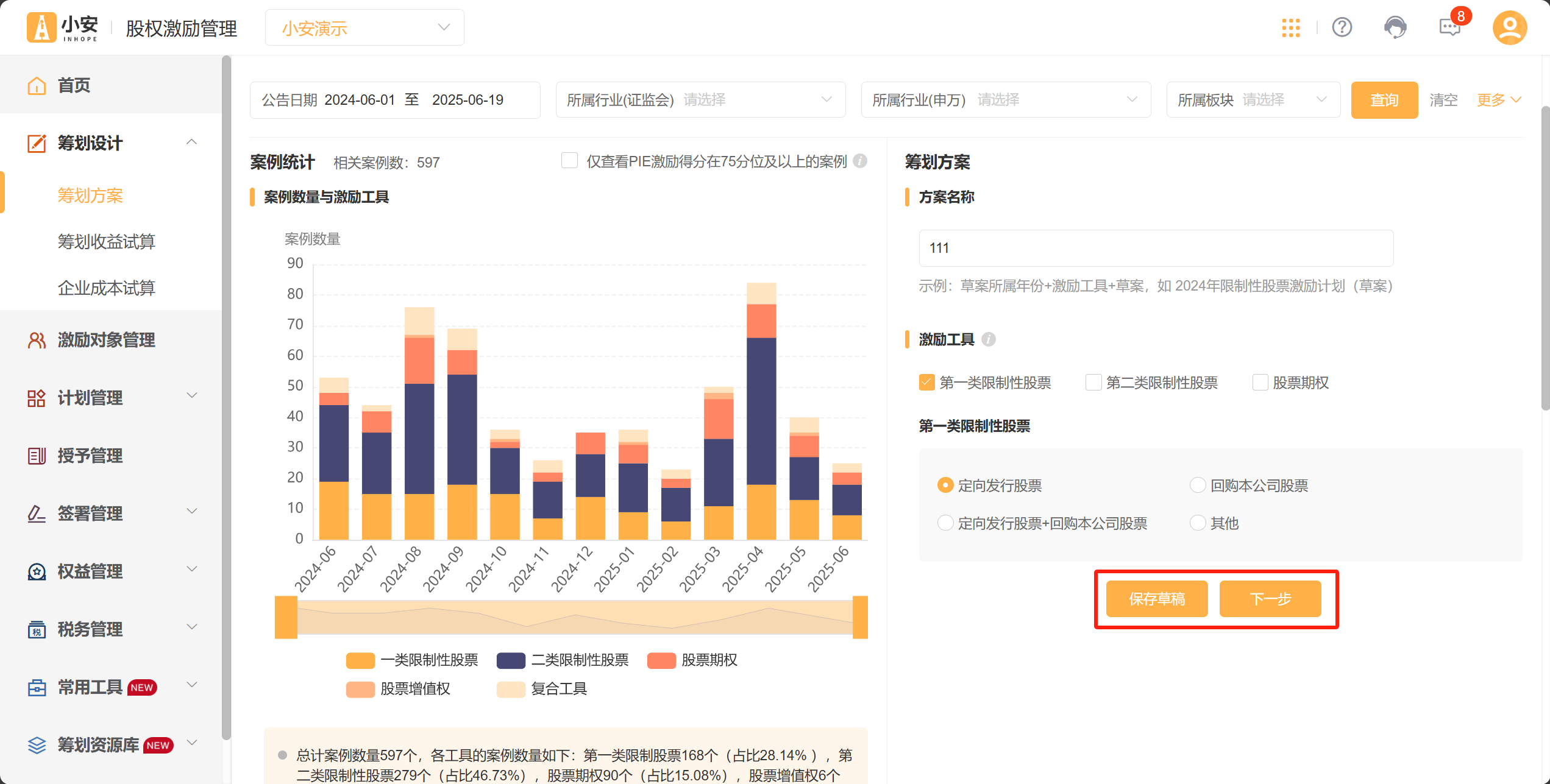Viewport: 1550px width, 784px height.
Task: Toggle 复合工具 legend swatch
Action: pyautogui.click(x=511, y=689)
